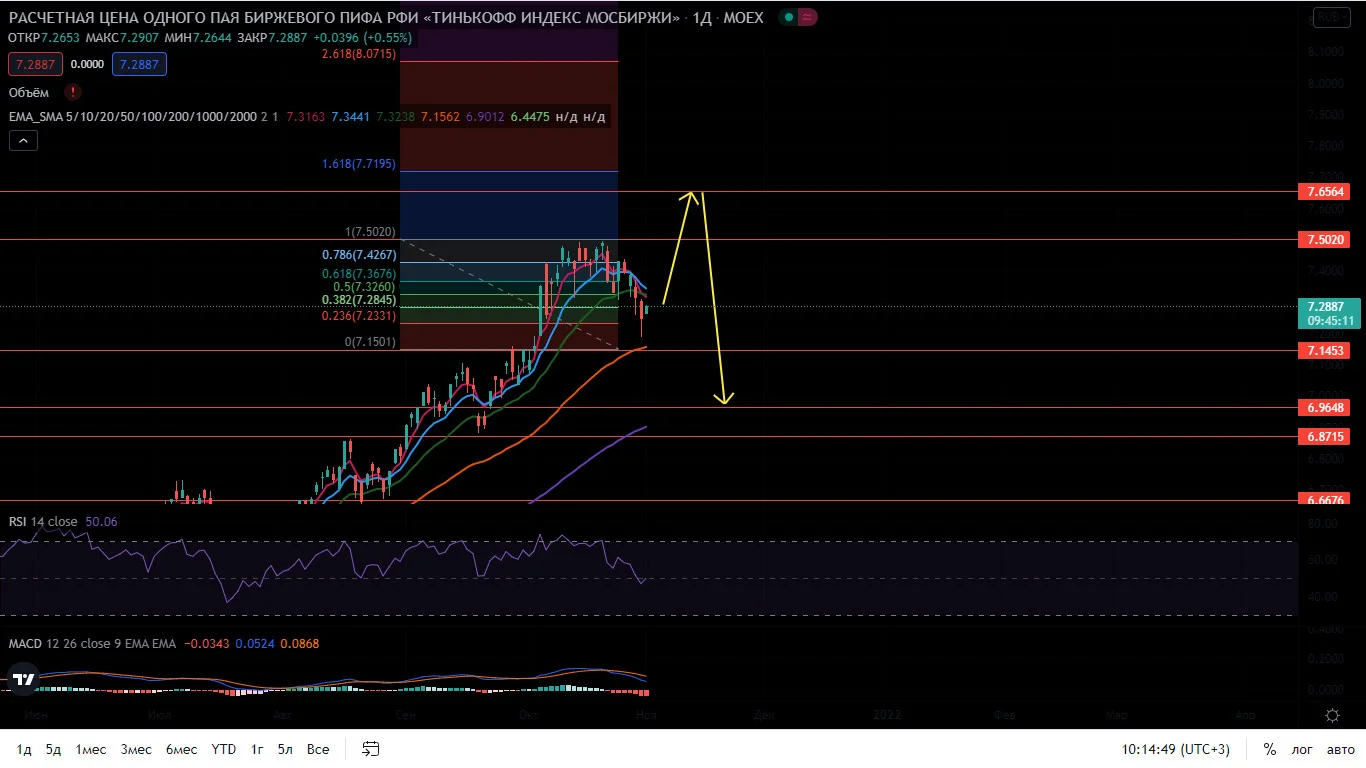Click the red sell price 7.2887 box

[x=35, y=64]
